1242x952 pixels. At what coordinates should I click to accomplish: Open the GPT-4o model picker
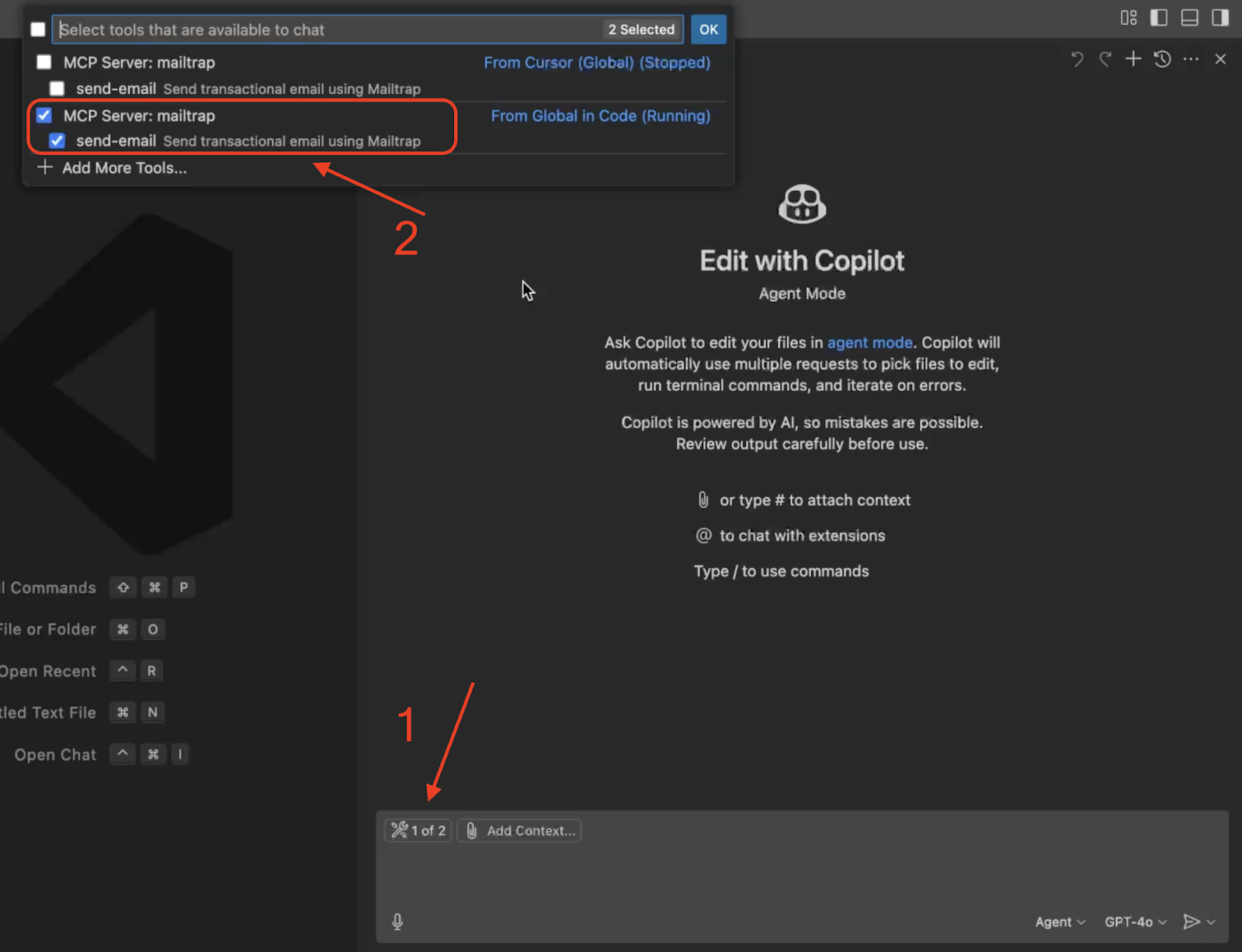coord(1133,922)
